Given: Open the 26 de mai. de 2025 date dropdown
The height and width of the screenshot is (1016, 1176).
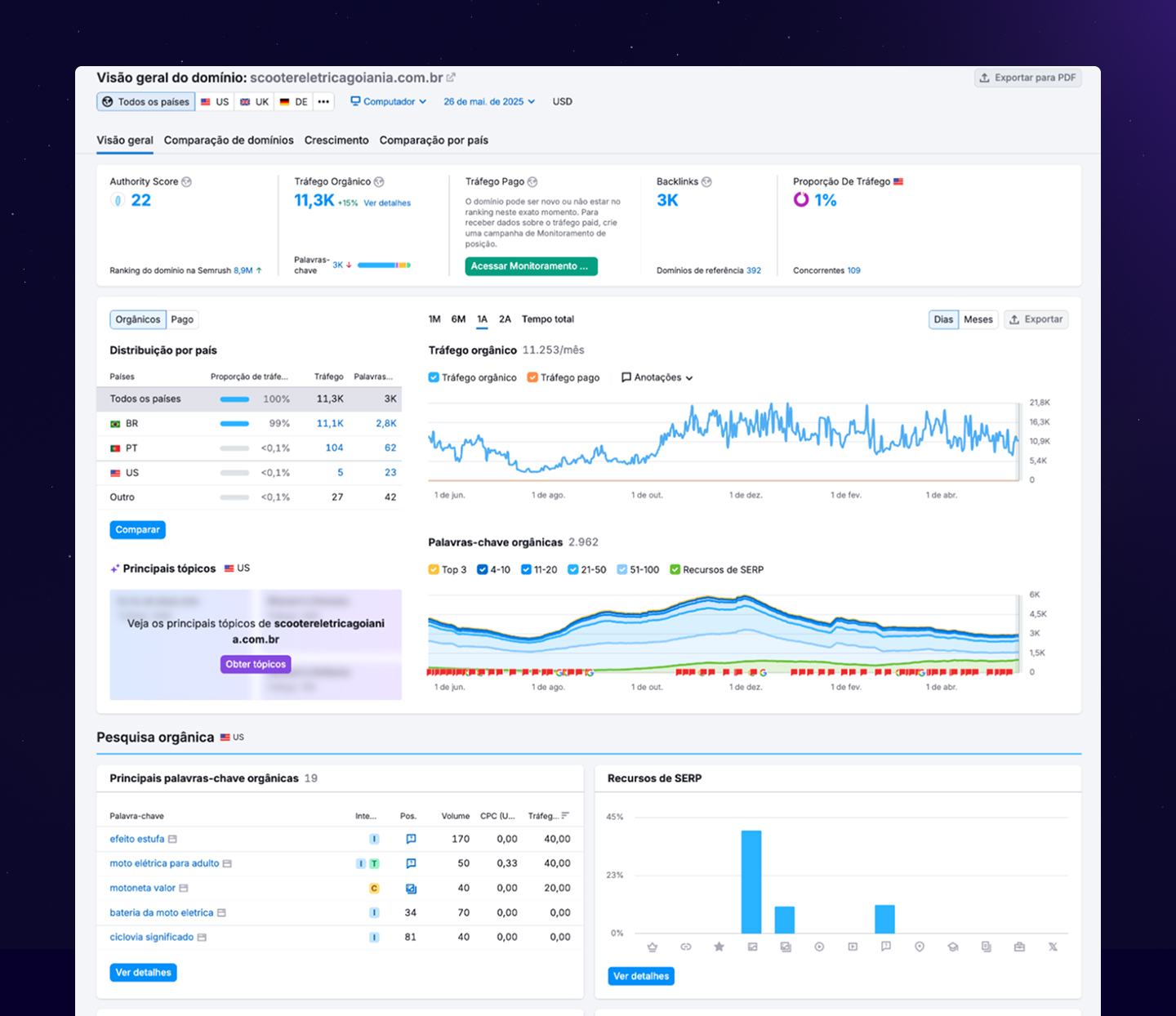Looking at the screenshot, I should 489,102.
